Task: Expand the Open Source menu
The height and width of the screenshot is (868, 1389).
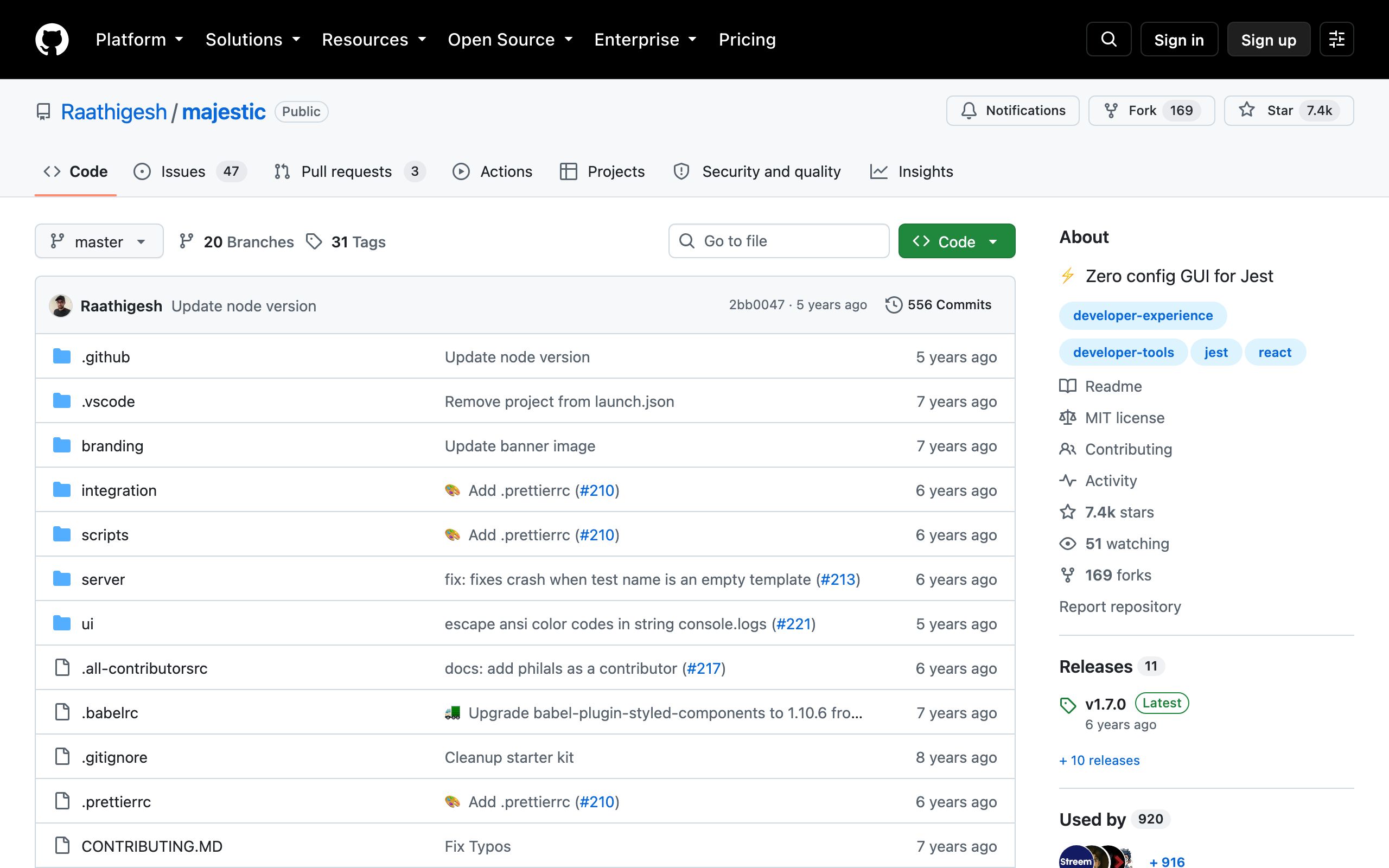Action: coord(510,40)
